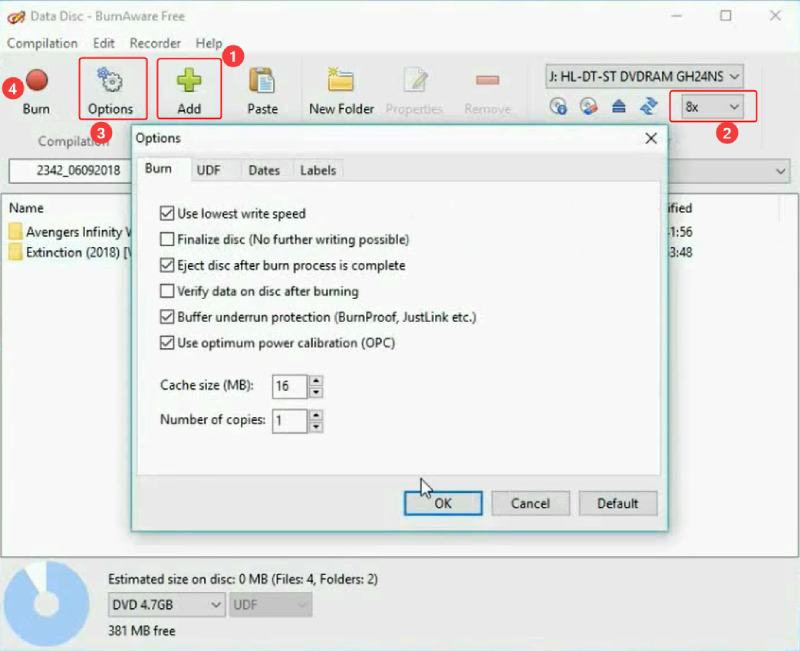Screen dimensions: 800x651
Task: Click the disabled Properties icon
Action: pyautogui.click(x=415, y=80)
